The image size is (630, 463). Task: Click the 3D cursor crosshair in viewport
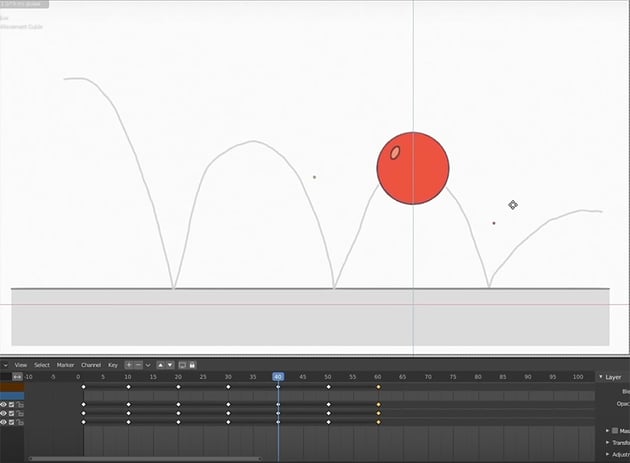[x=513, y=205]
